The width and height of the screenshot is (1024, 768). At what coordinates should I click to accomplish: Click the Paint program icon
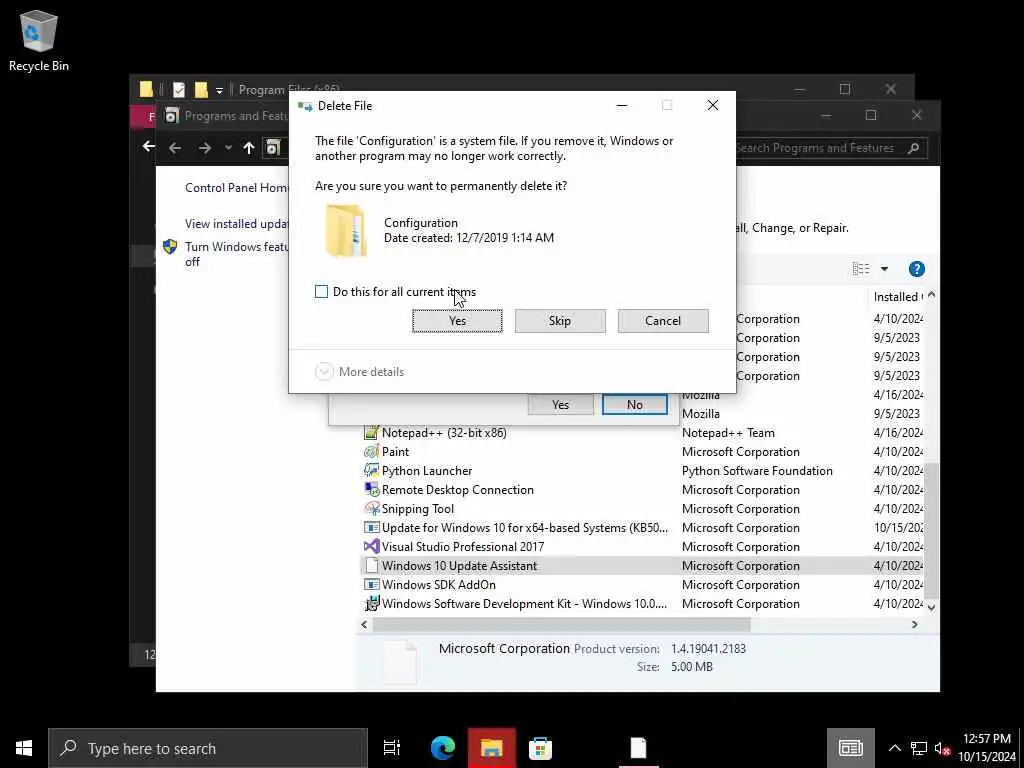(372, 451)
